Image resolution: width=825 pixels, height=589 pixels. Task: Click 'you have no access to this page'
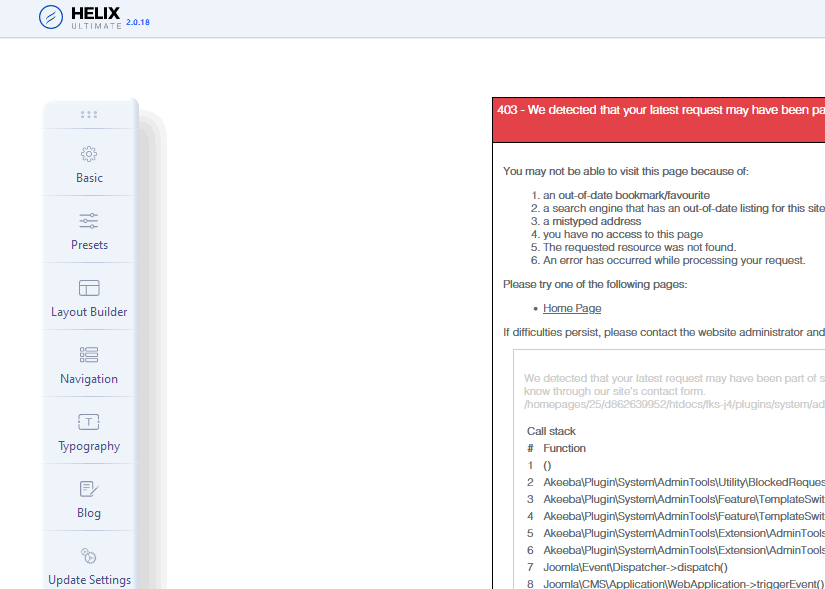pos(623,234)
